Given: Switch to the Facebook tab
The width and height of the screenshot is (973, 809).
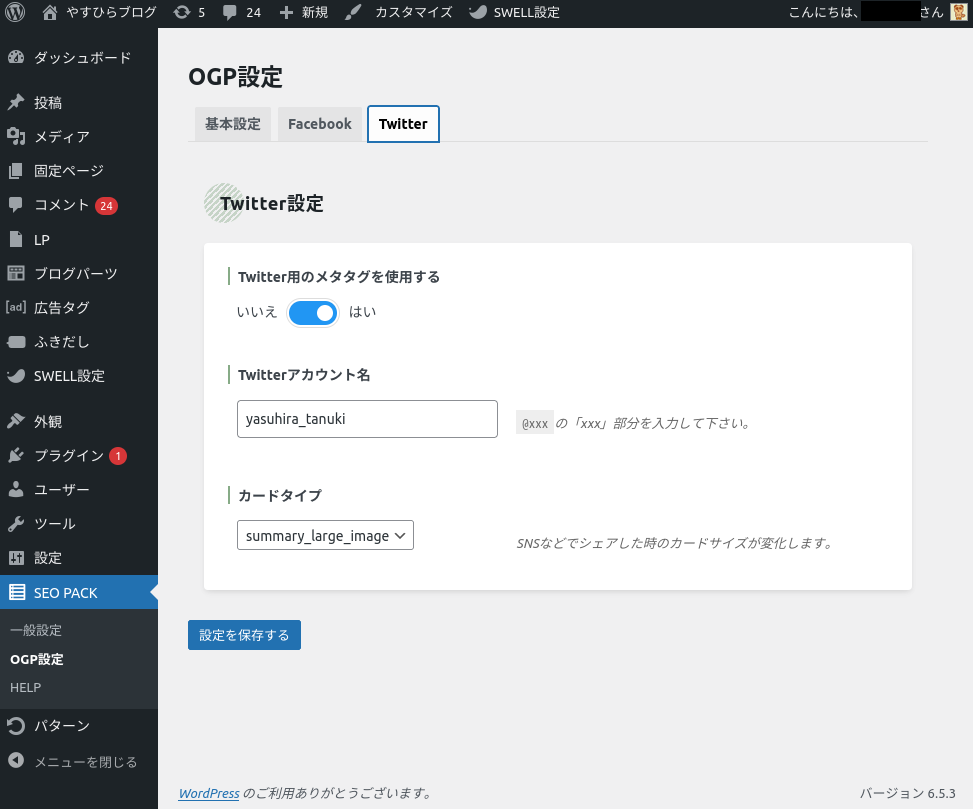Looking at the screenshot, I should (x=319, y=124).
